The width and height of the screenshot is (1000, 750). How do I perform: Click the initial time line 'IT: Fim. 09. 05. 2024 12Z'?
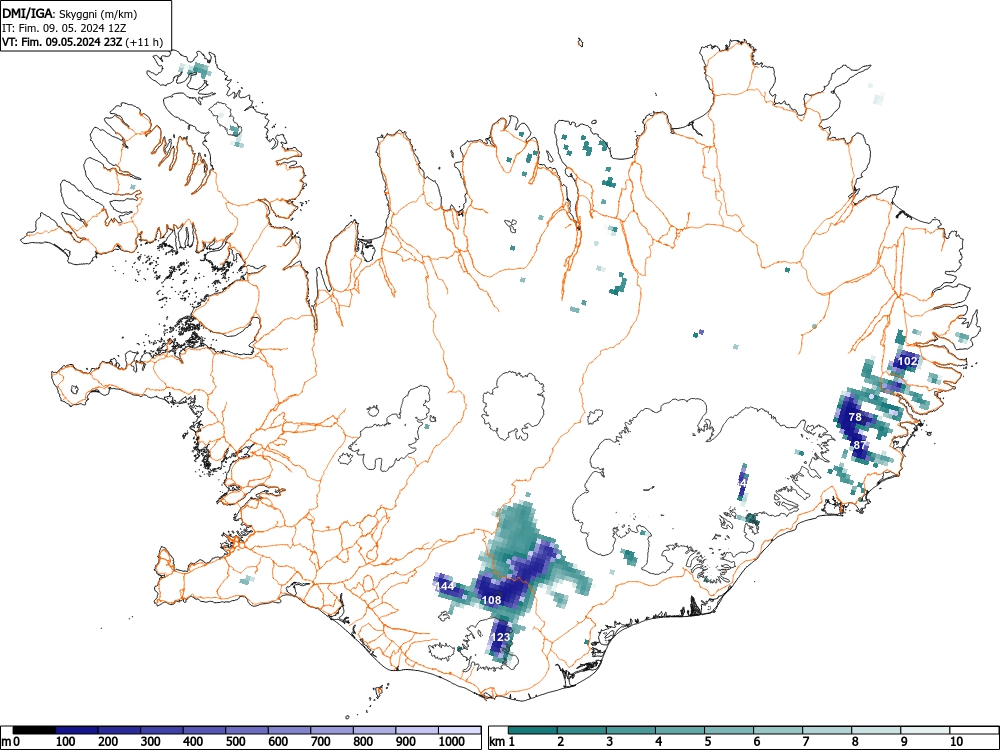(66, 28)
